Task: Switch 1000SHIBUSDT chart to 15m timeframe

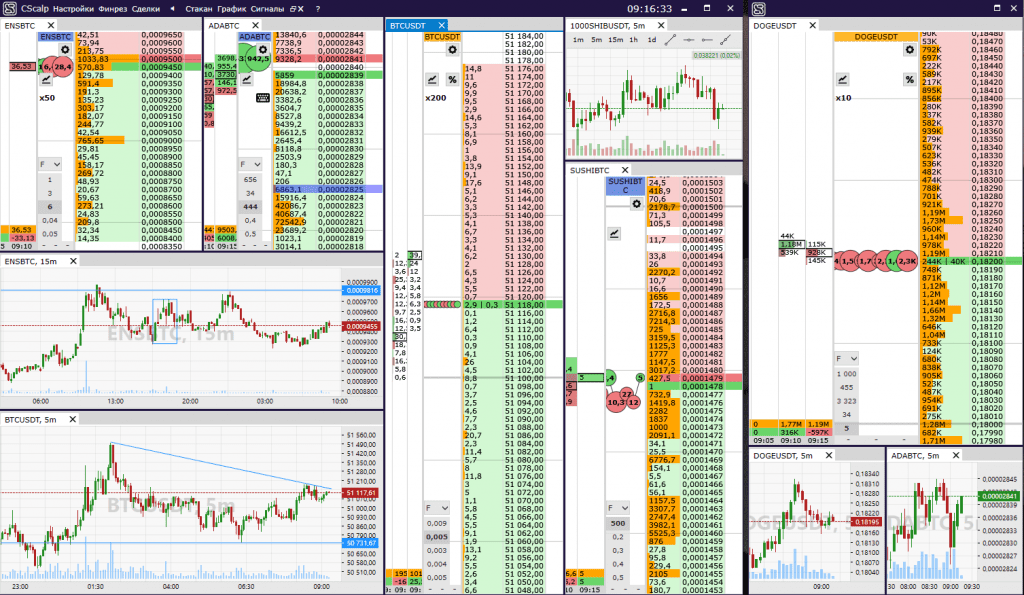Action: (615, 40)
